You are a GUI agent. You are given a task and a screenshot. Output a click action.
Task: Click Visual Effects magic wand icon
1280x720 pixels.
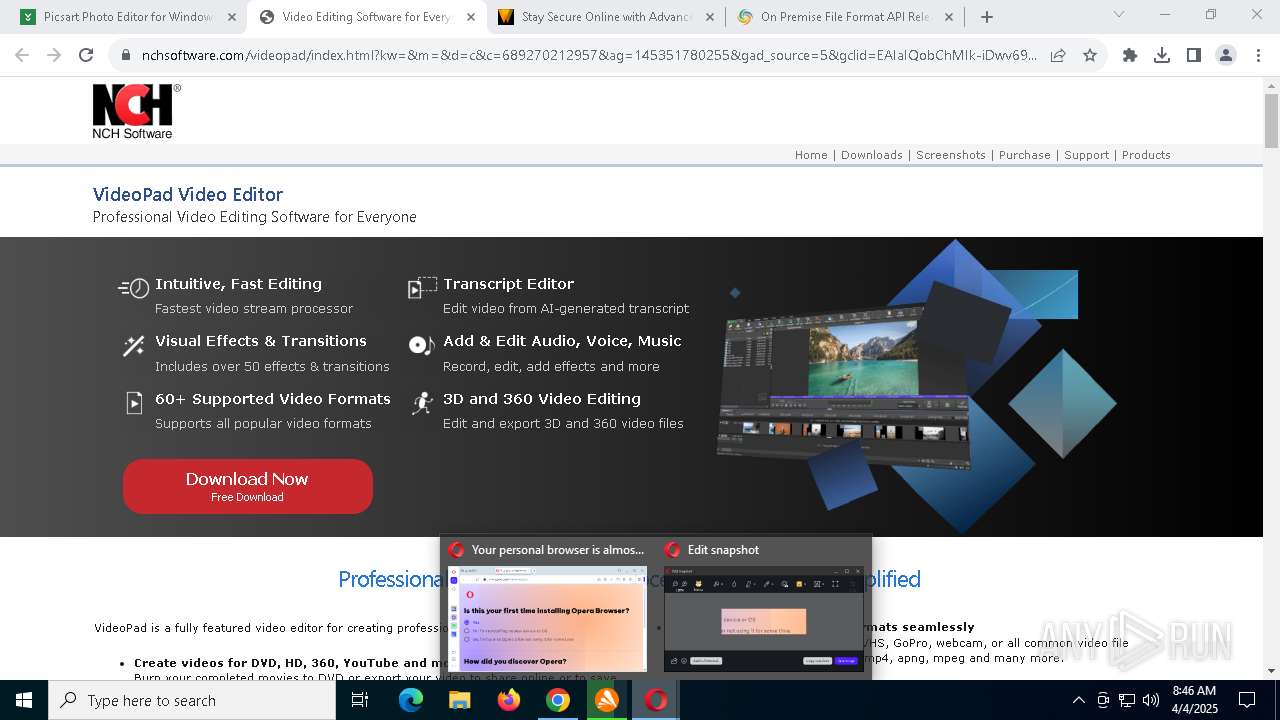click(x=133, y=346)
